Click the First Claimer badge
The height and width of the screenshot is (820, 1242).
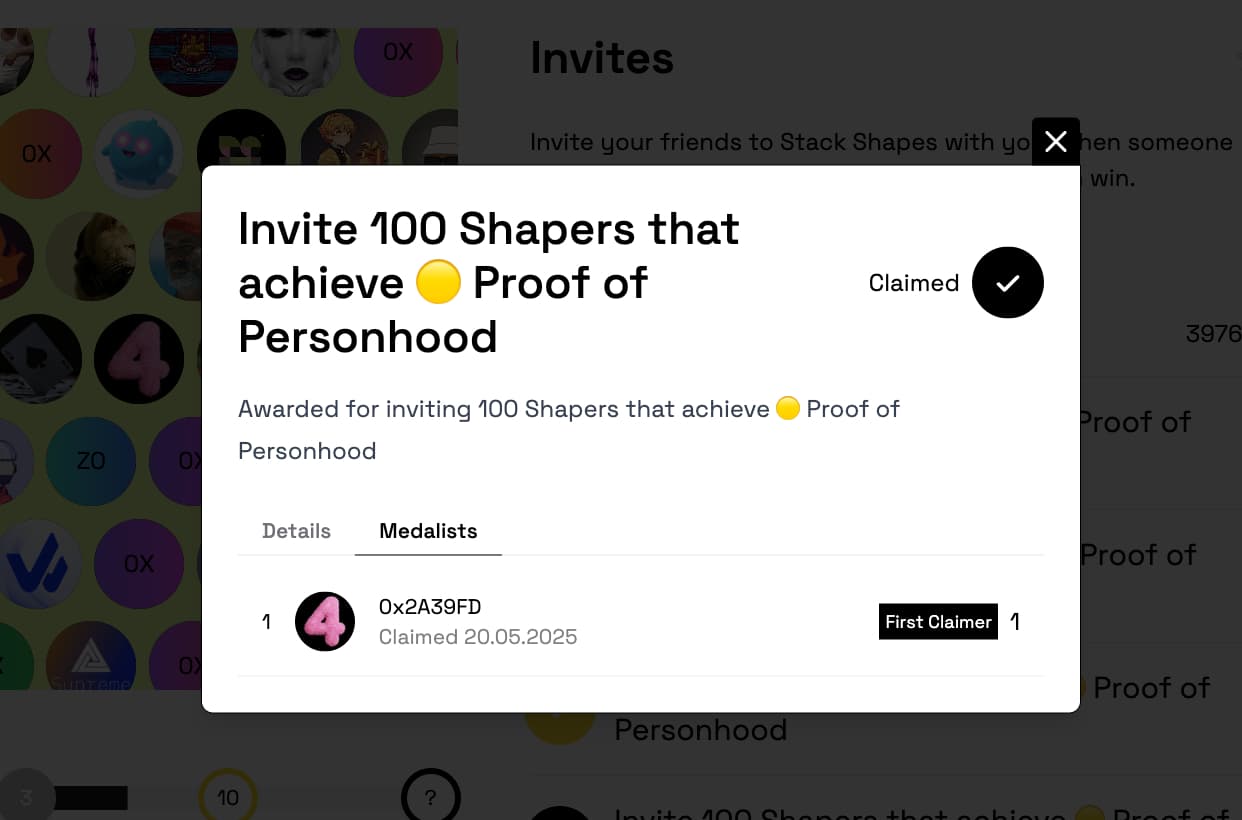tap(938, 621)
